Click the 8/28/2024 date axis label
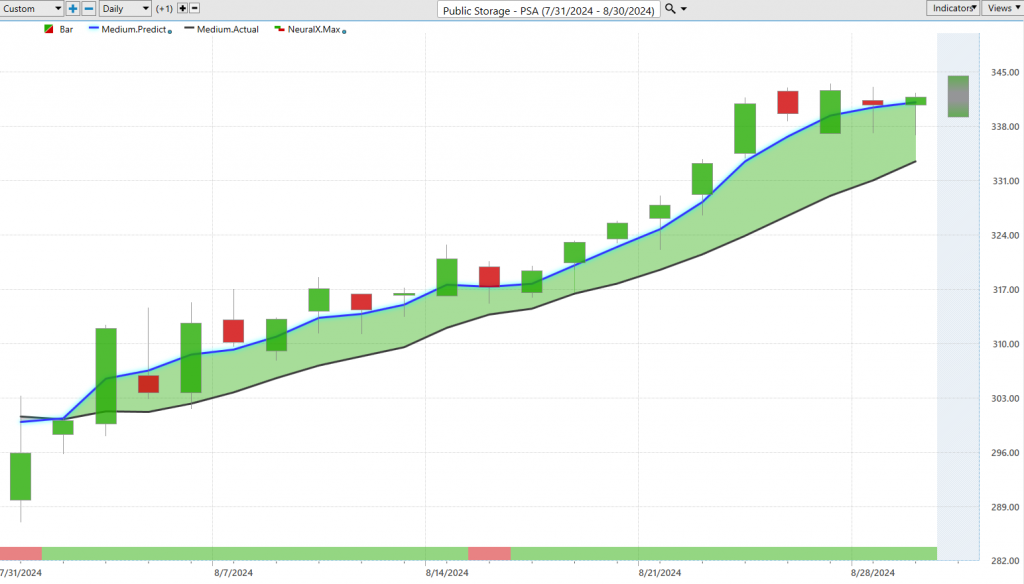The height and width of the screenshot is (584, 1024). [873, 573]
